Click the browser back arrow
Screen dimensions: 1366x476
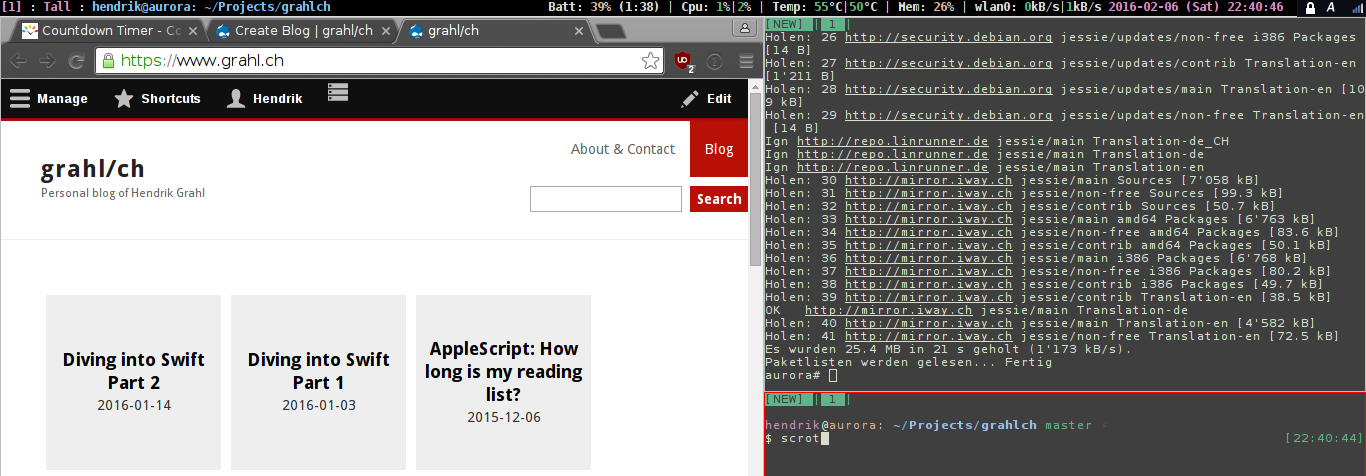(x=18, y=61)
